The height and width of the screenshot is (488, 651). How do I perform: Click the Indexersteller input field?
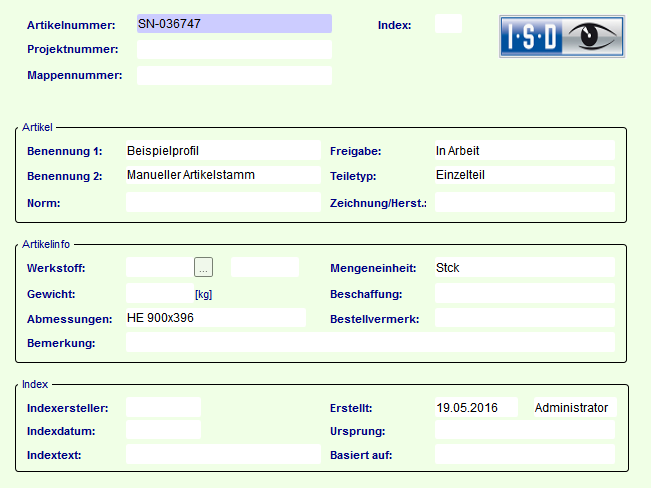pos(163,407)
